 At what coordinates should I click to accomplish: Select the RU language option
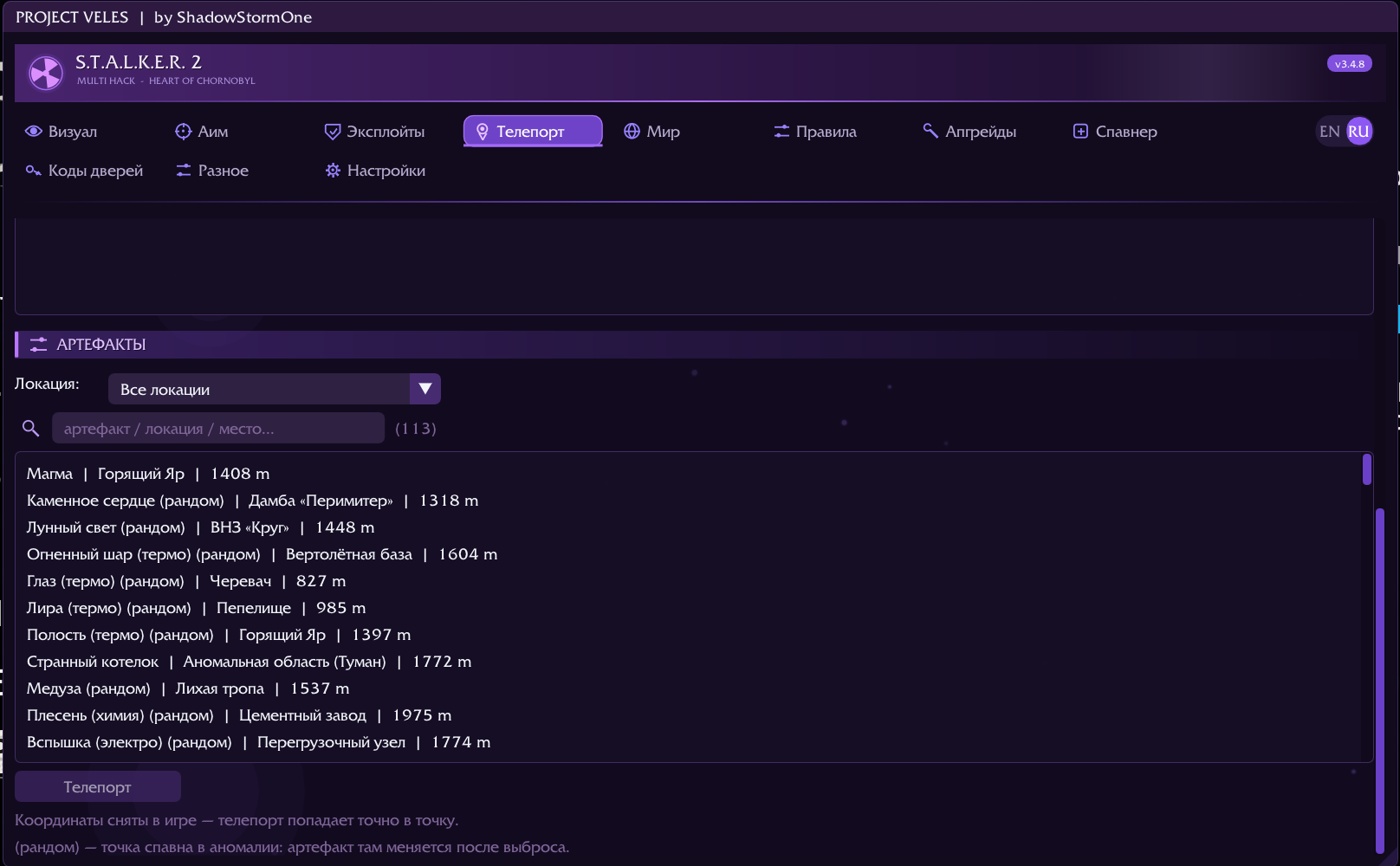[1359, 132]
